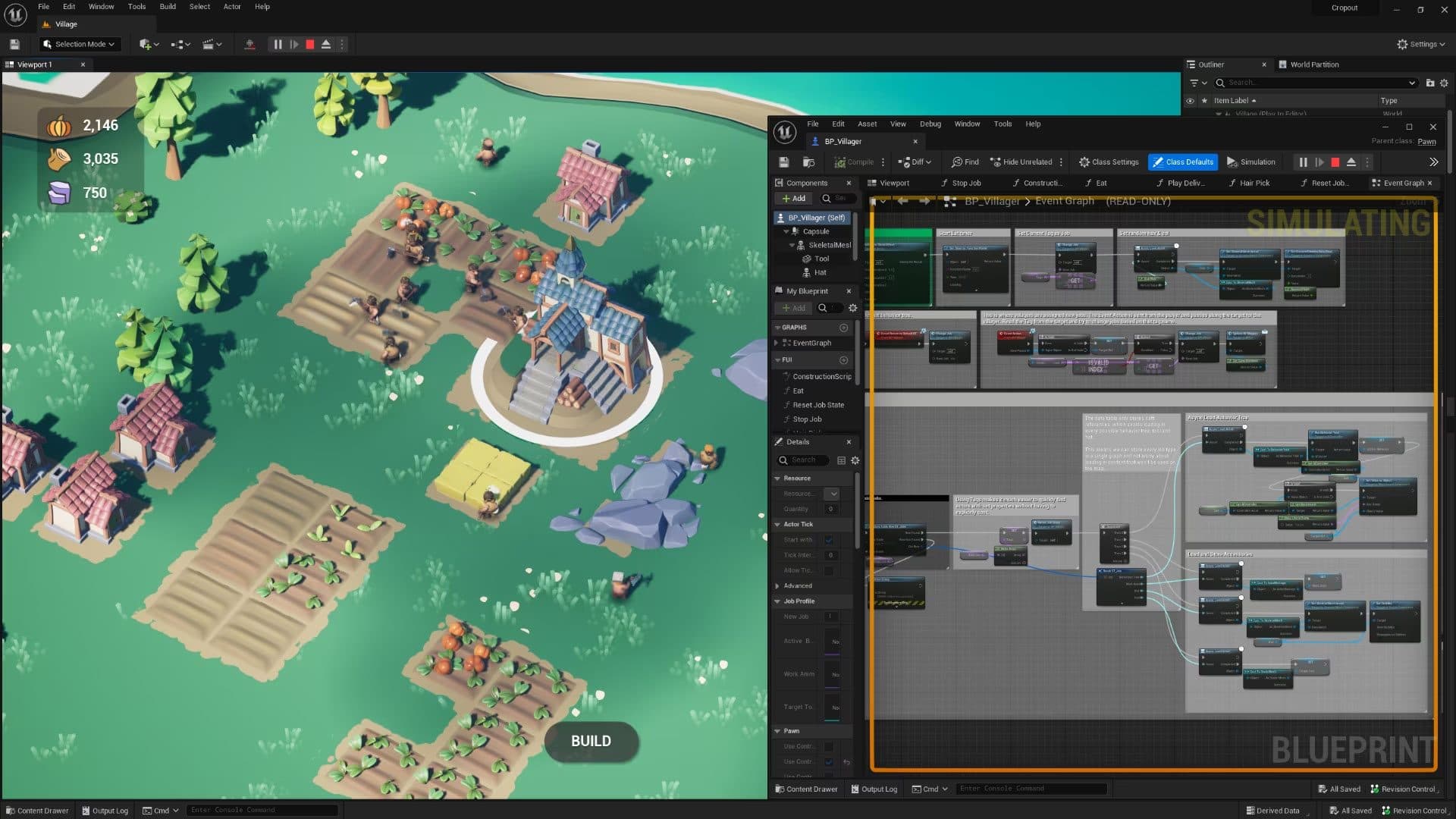Screen dimensions: 1456x819
Task: Open the cinematics dropdown in main toolbar
Action: click(212, 45)
